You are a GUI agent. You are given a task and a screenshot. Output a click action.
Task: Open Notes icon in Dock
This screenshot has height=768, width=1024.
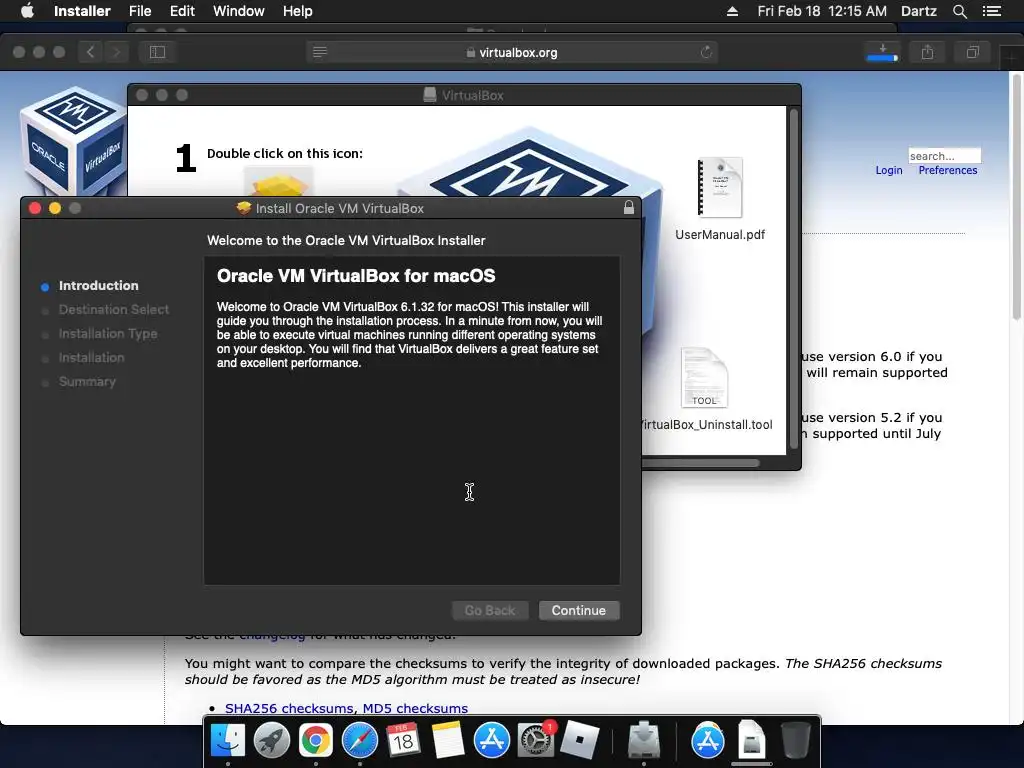pos(447,741)
